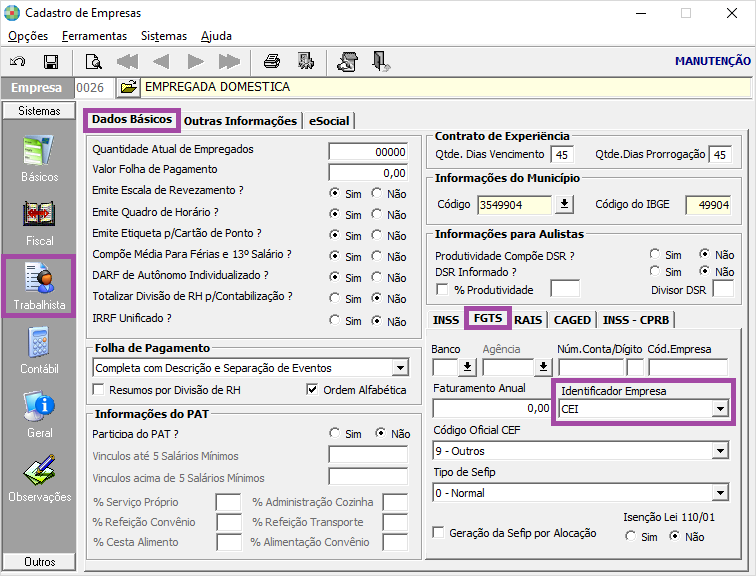
Task: Click the Sistemas button atop the sidebar
Action: pyautogui.click(x=39, y=111)
